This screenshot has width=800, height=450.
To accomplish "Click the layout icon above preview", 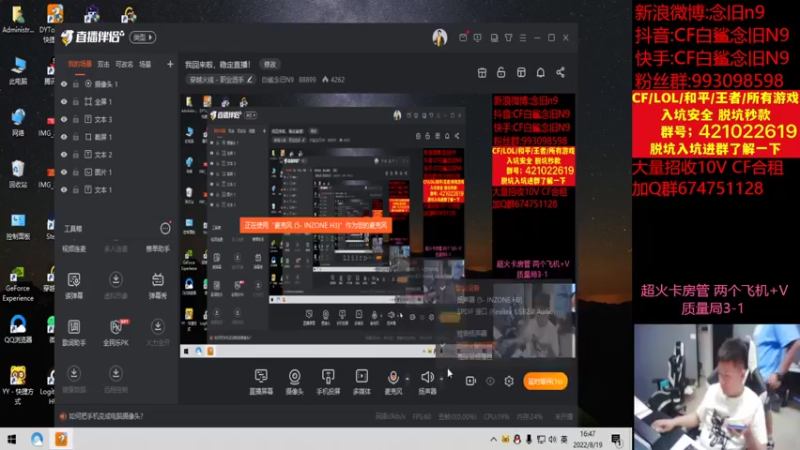I will click(x=521, y=72).
